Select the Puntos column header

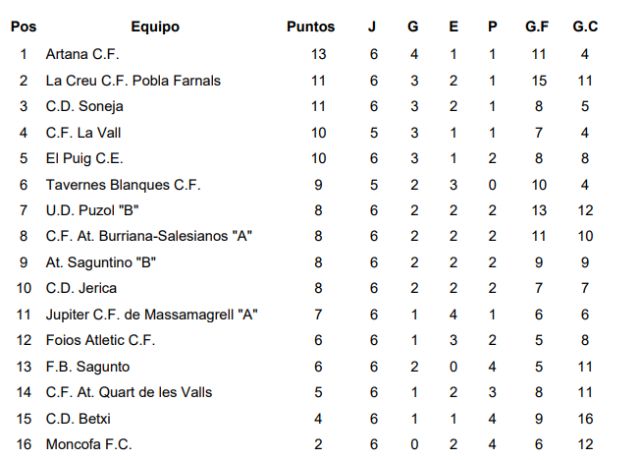311,27
